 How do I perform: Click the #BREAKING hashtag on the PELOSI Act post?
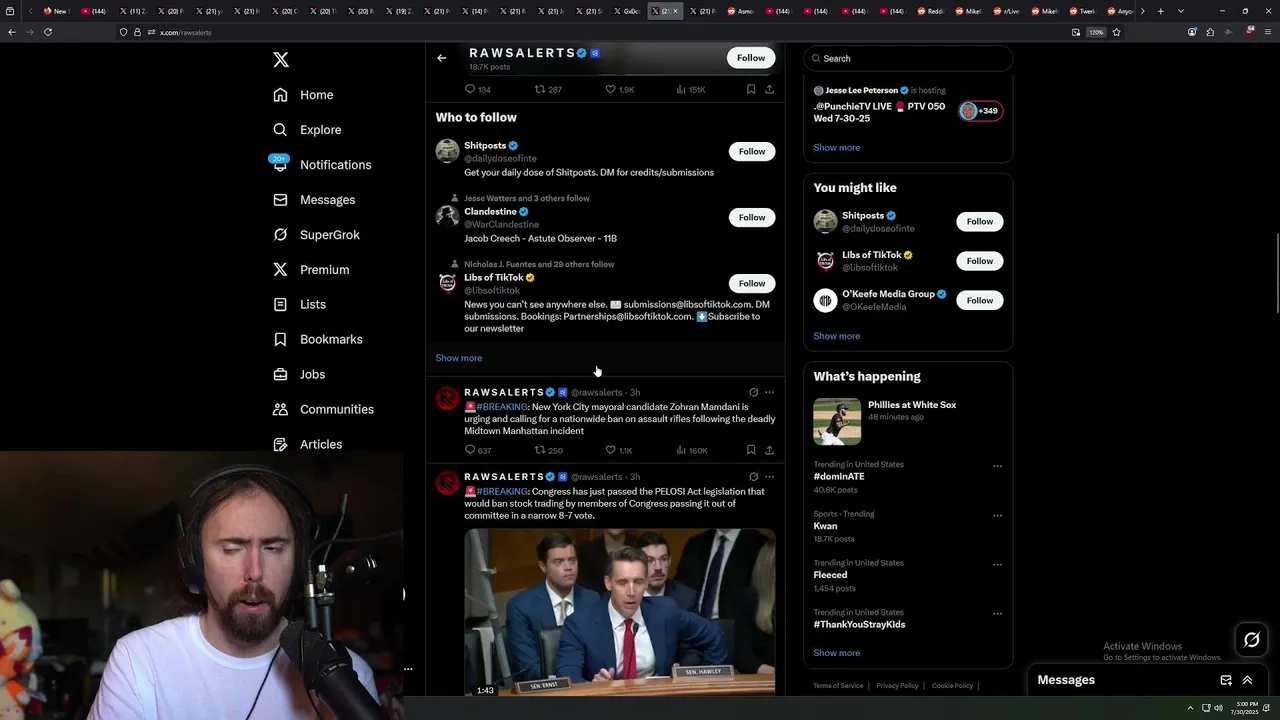502,492
